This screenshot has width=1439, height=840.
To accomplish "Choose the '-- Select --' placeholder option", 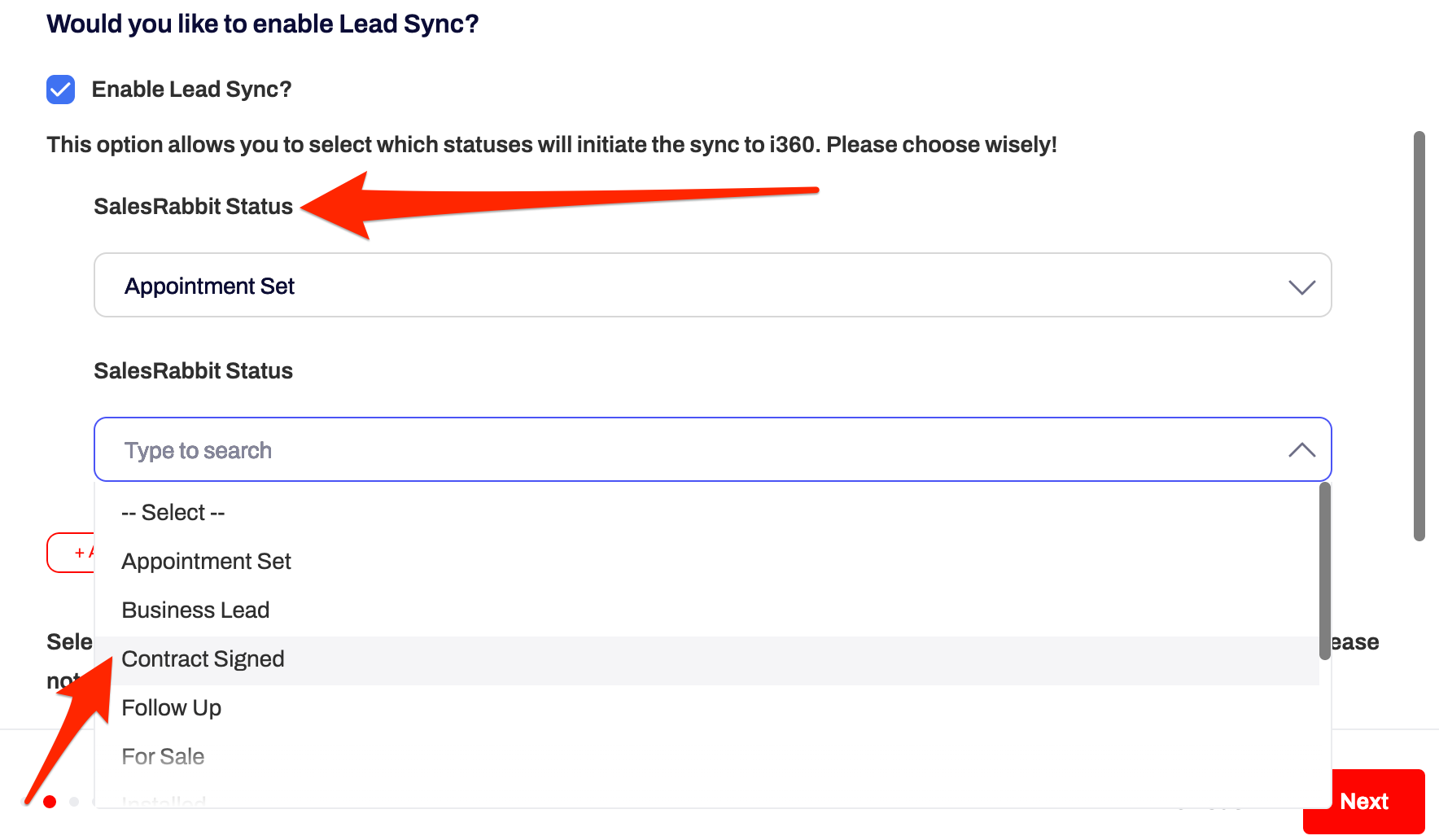I will (x=173, y=513).
